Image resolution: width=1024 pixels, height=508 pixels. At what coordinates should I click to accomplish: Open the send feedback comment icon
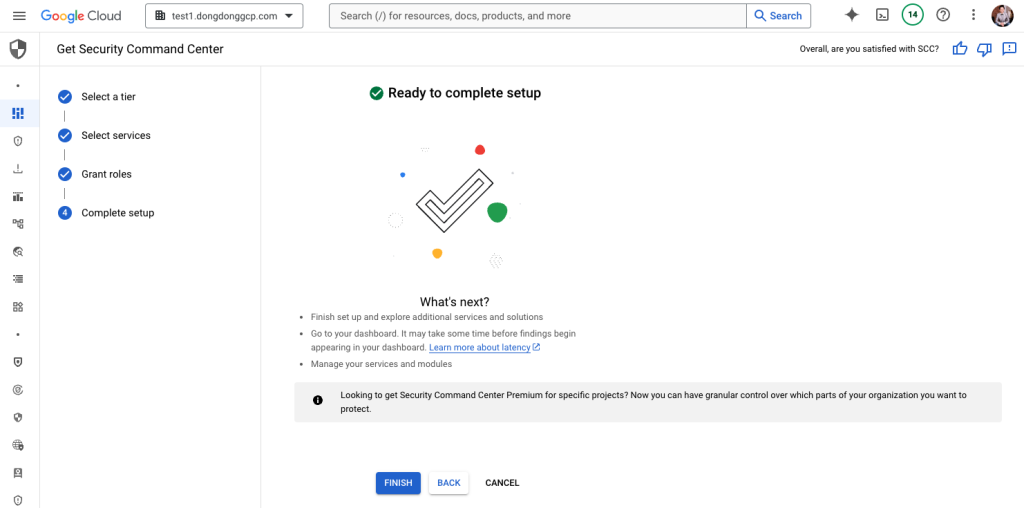click(x=1009, y=49)
